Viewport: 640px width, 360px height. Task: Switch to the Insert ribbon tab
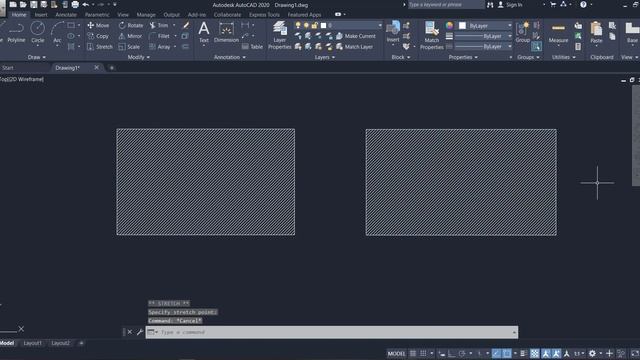coord(41,15)
